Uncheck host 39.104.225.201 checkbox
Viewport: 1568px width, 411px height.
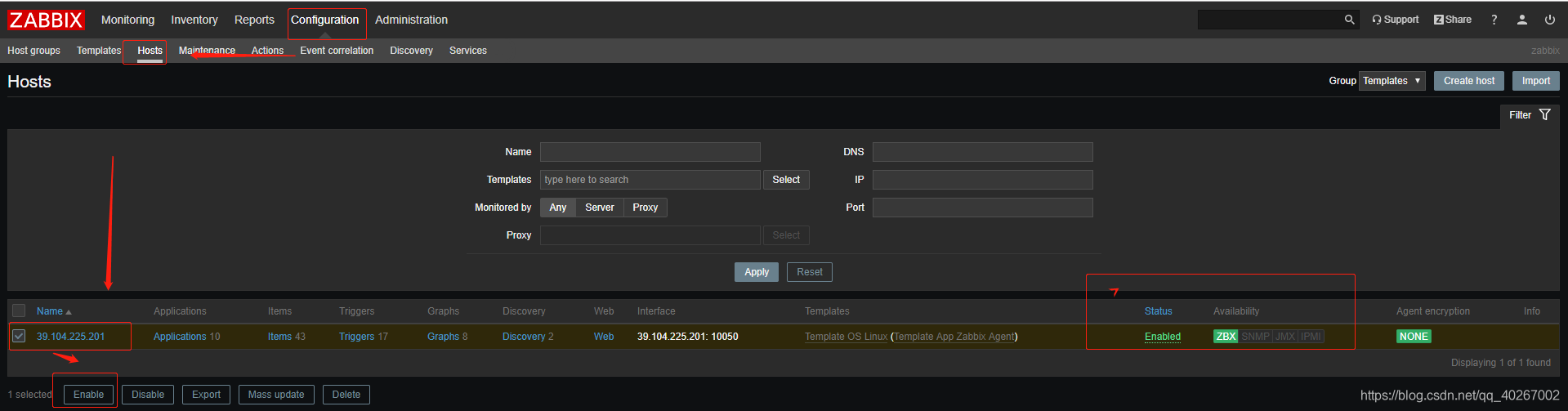19,336
